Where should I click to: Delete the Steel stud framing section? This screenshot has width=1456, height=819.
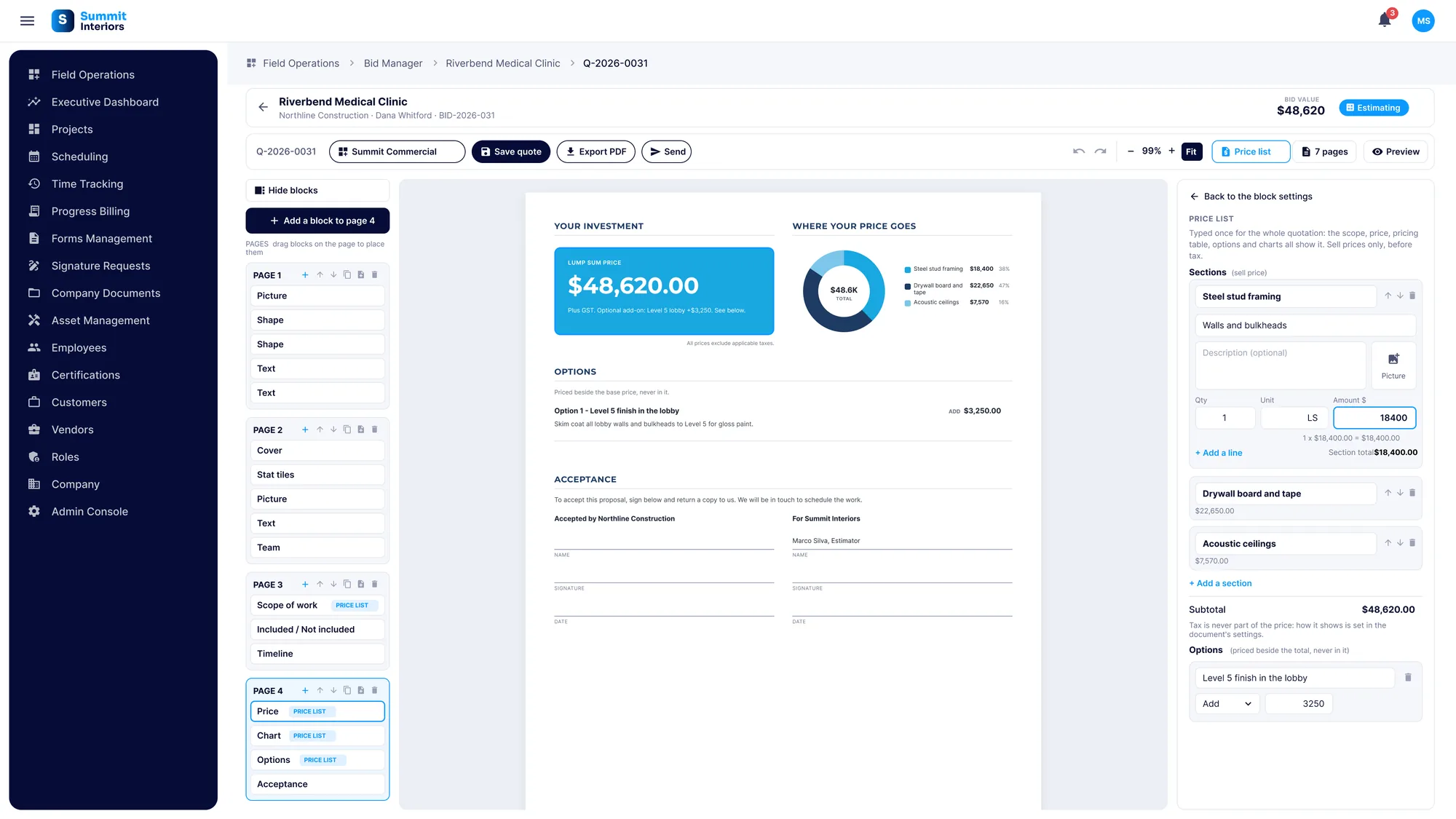point(1412,296)
